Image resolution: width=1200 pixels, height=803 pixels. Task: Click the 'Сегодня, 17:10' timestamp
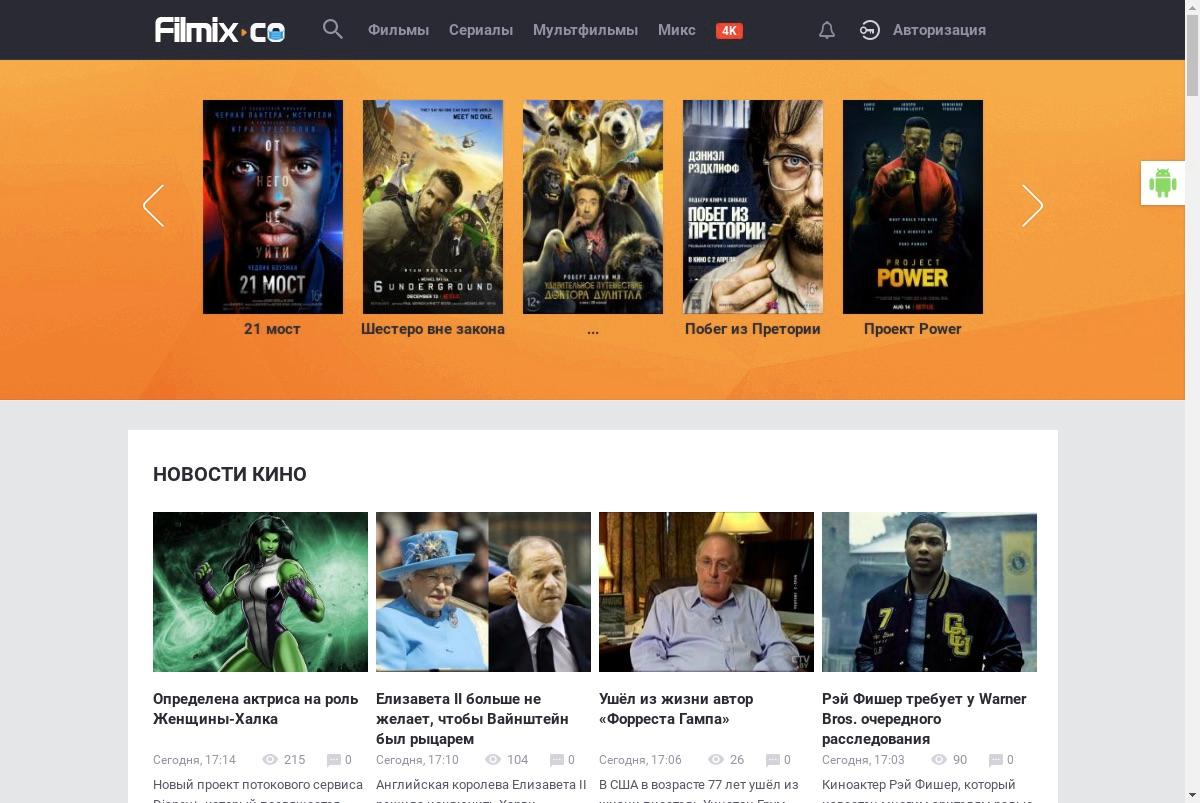pos(417,760)
